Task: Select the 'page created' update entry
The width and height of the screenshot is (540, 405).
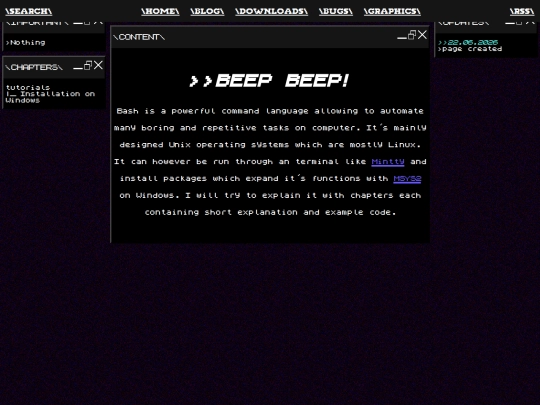Action: click(470, 49)
